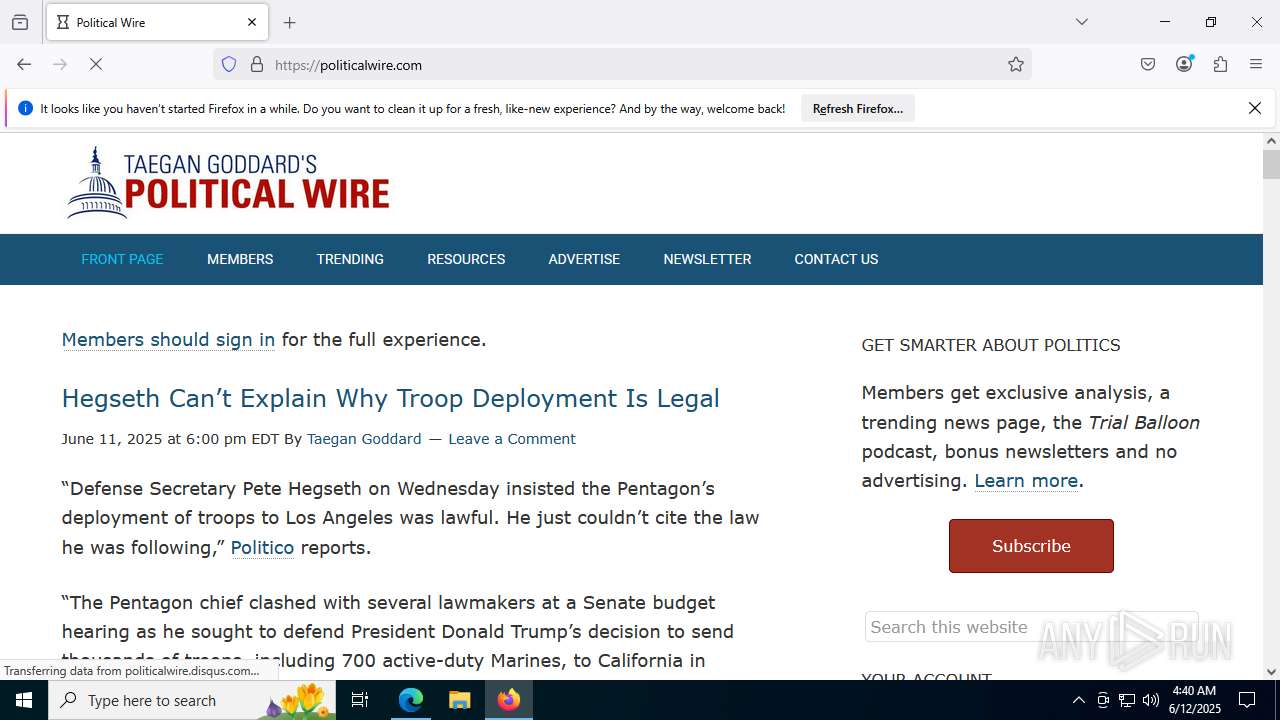The width and height of the screenshot is (1280, 720).
Task: Click the Refresh Firefox button
Action: click(858, 108)
